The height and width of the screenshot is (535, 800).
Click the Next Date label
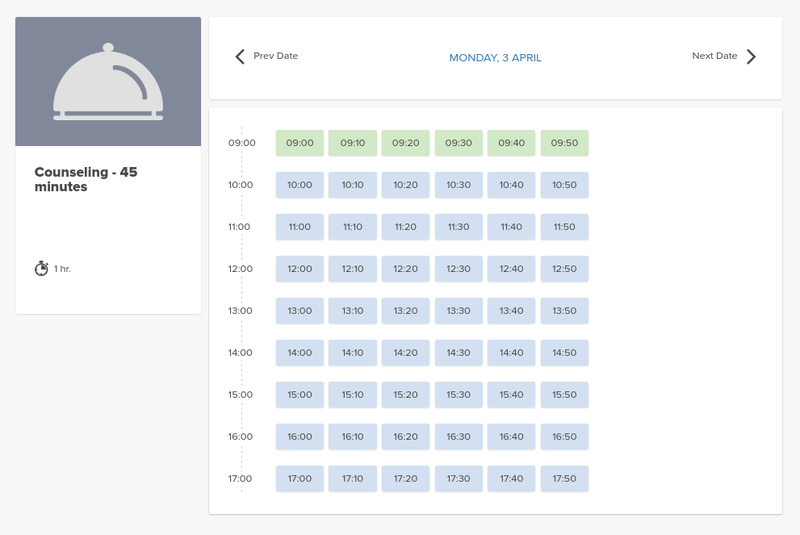[x=714, y=56]
